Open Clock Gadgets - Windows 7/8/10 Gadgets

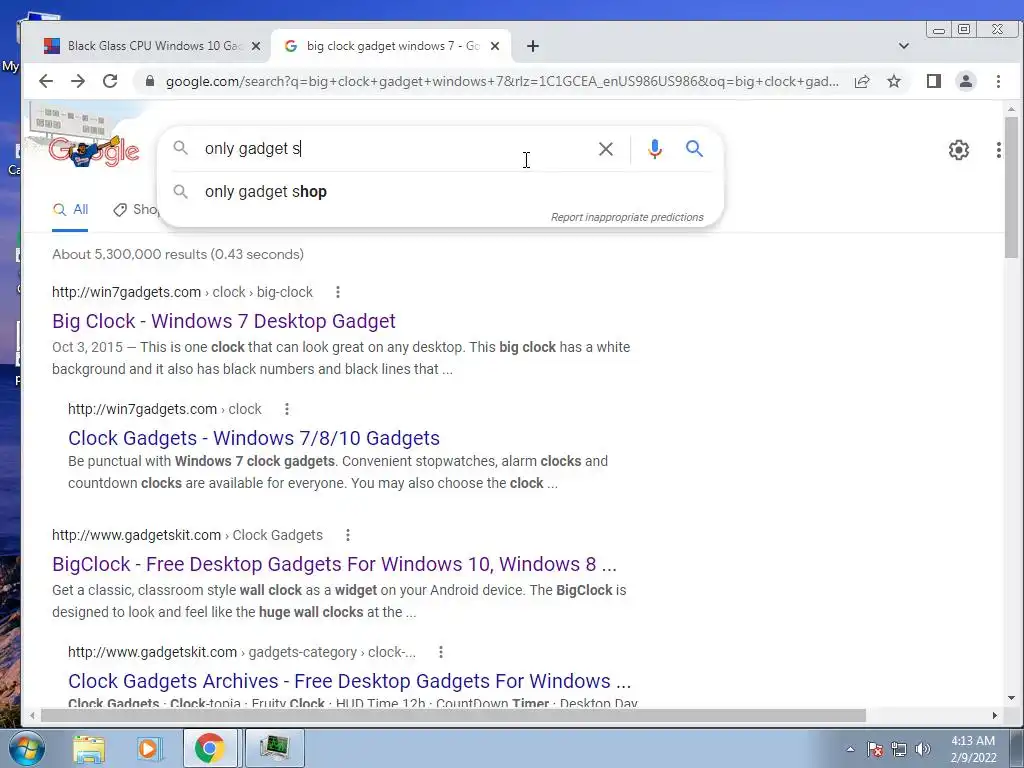pos(253,438)
